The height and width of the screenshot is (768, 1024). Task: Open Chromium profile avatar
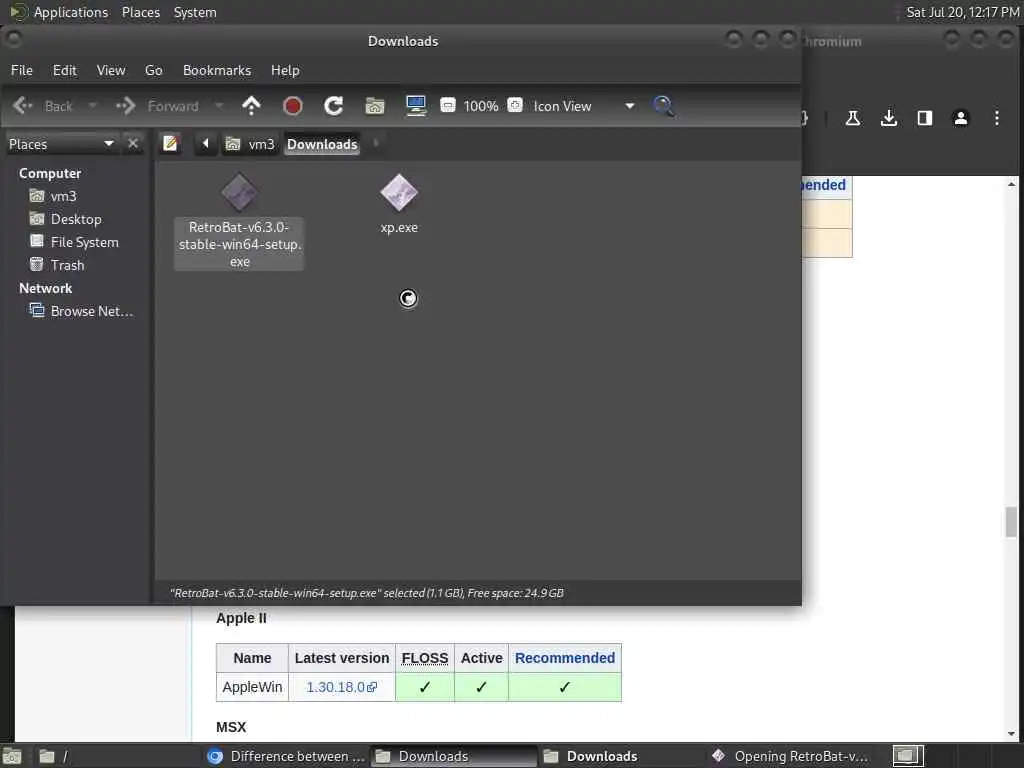[960, 118]
